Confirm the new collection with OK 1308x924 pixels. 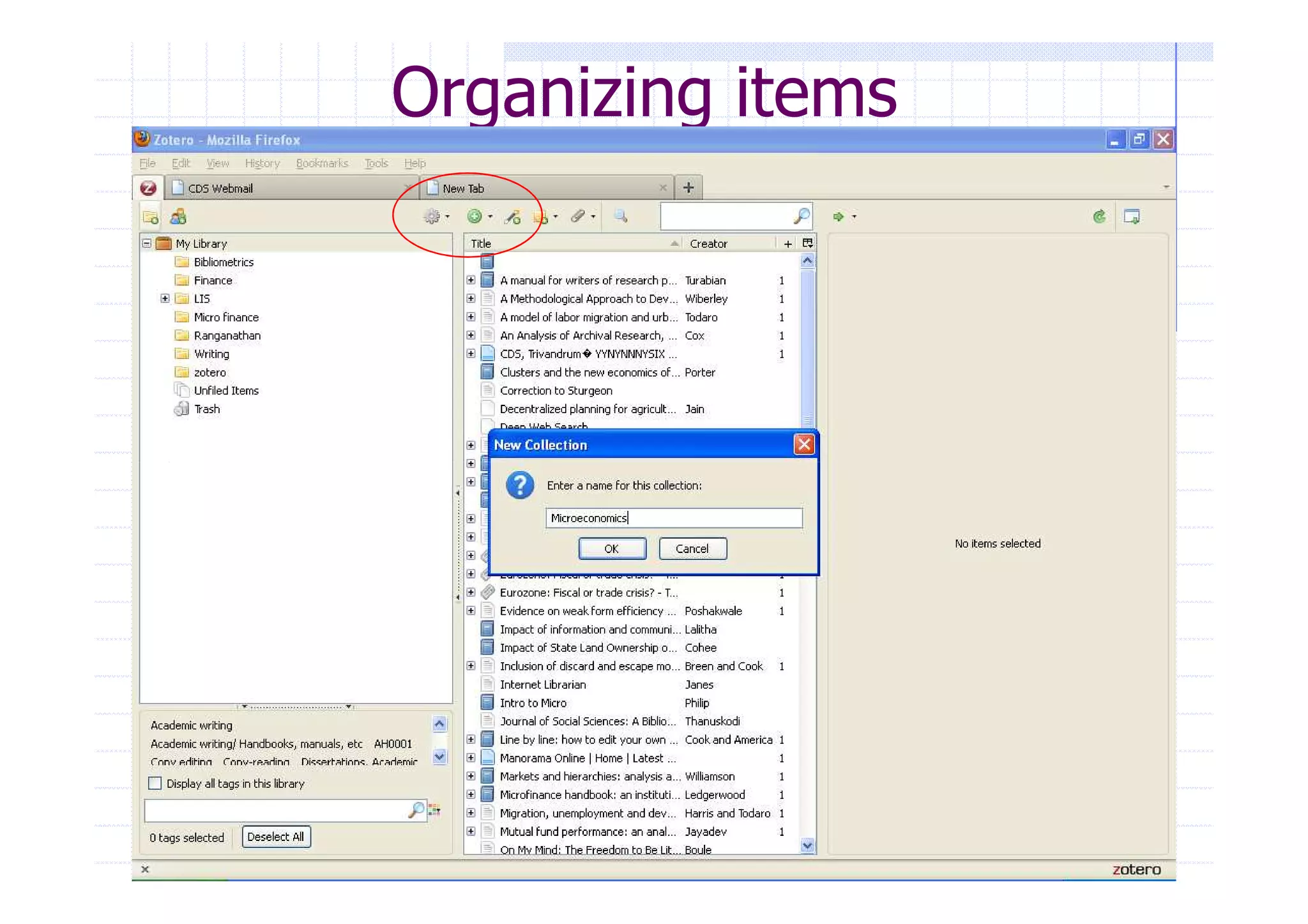[x=612, y=549]
